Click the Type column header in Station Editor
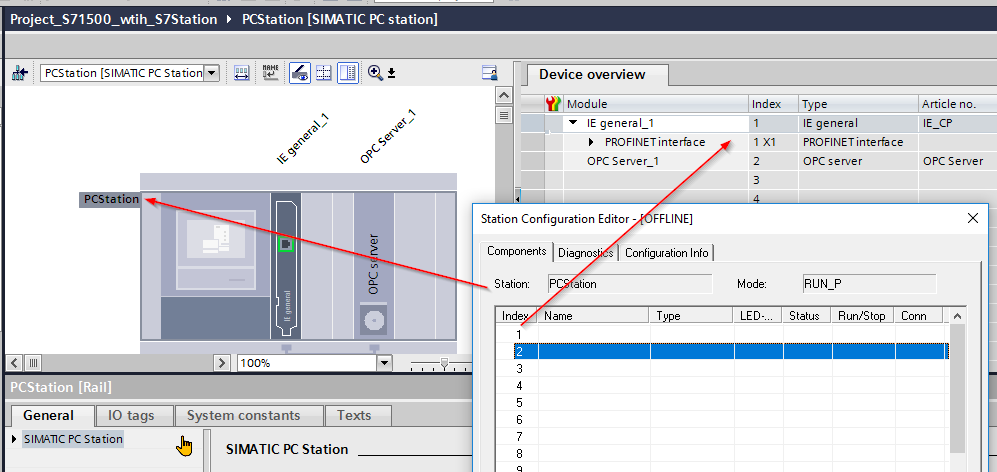This screenshot has height=472, width=997. click(692, 316)
